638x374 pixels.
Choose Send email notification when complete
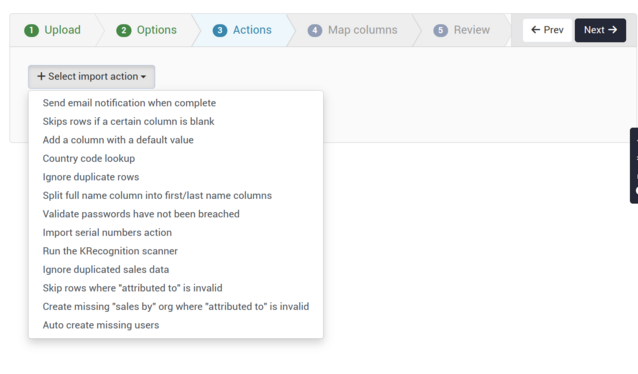coord(176,103)
